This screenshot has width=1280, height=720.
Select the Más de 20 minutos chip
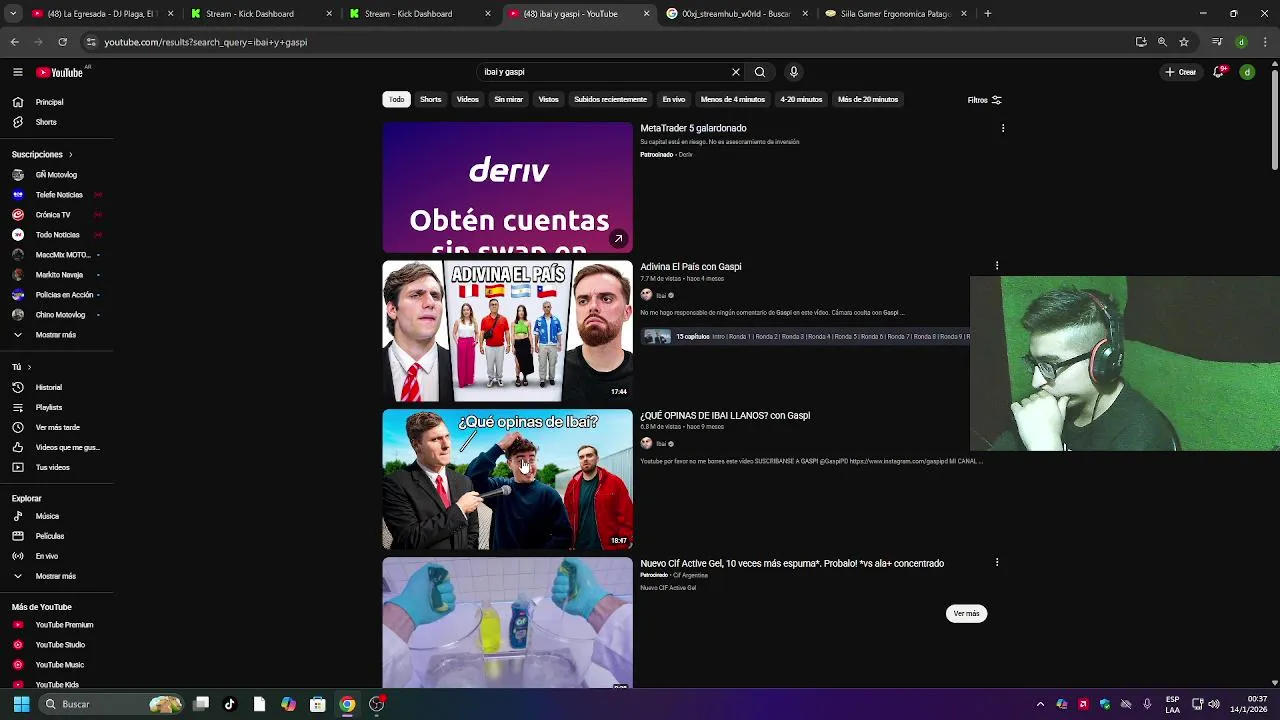point(868,99)
